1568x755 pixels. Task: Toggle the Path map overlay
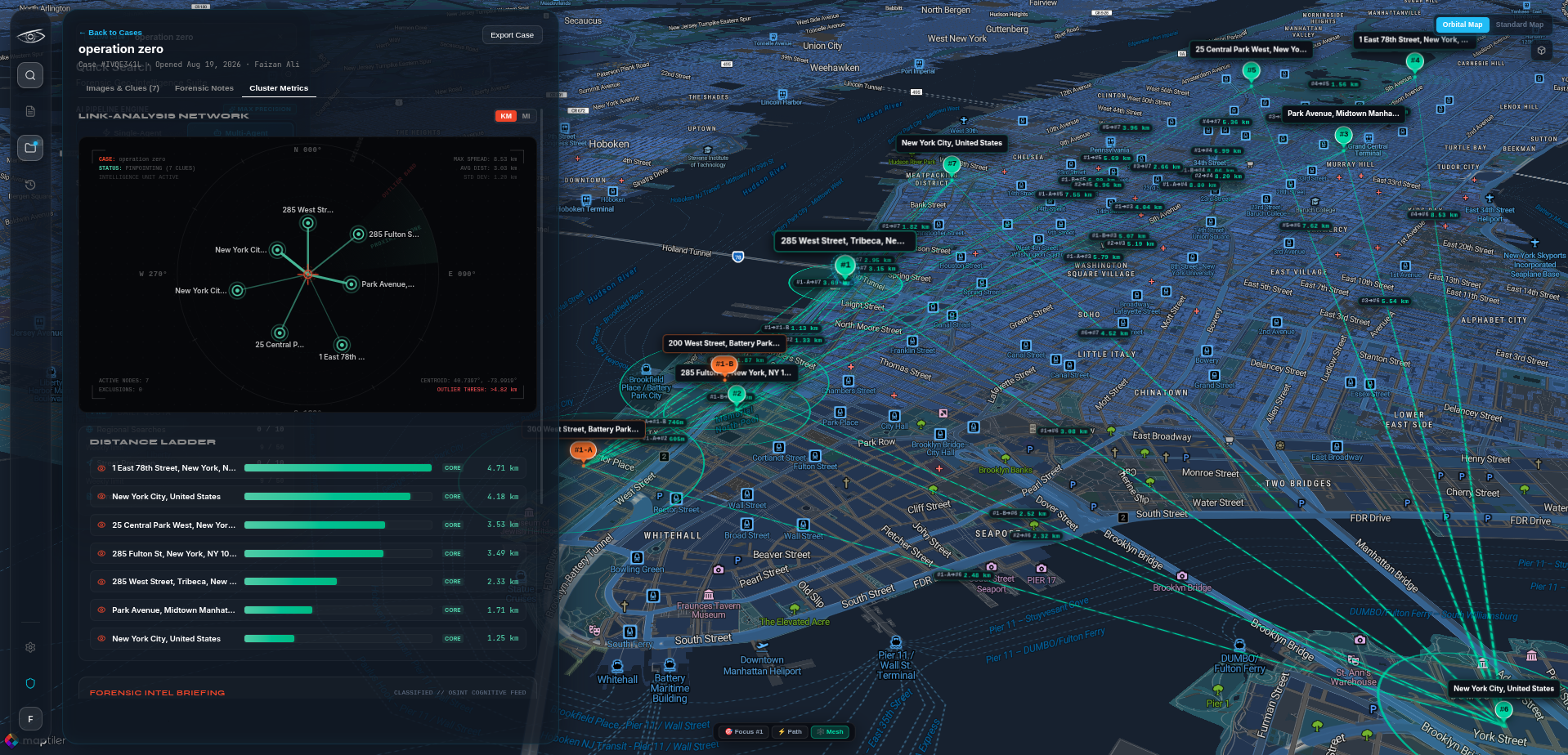790,732
